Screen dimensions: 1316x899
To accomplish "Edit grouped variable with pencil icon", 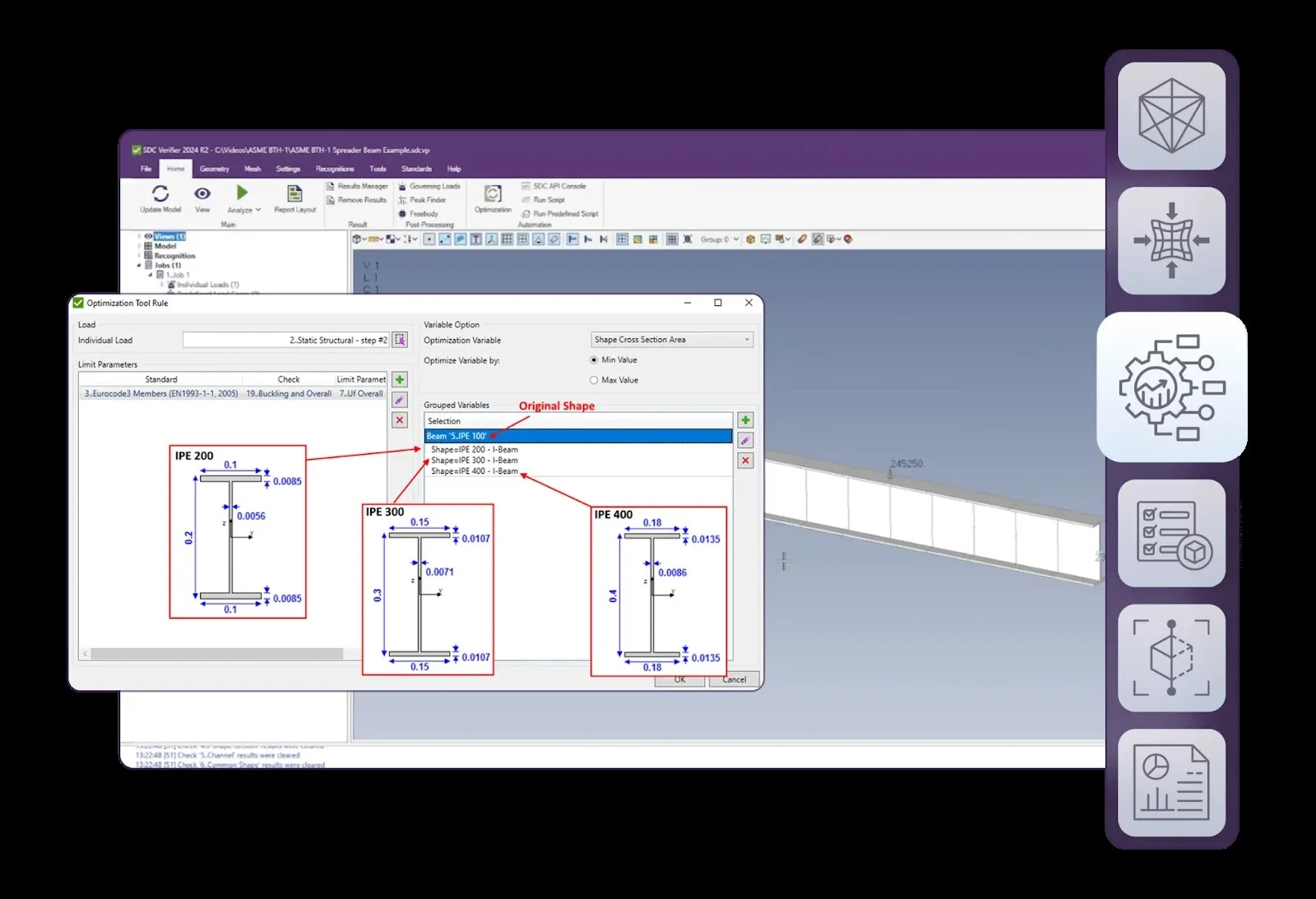I will (x=745, y=441).
